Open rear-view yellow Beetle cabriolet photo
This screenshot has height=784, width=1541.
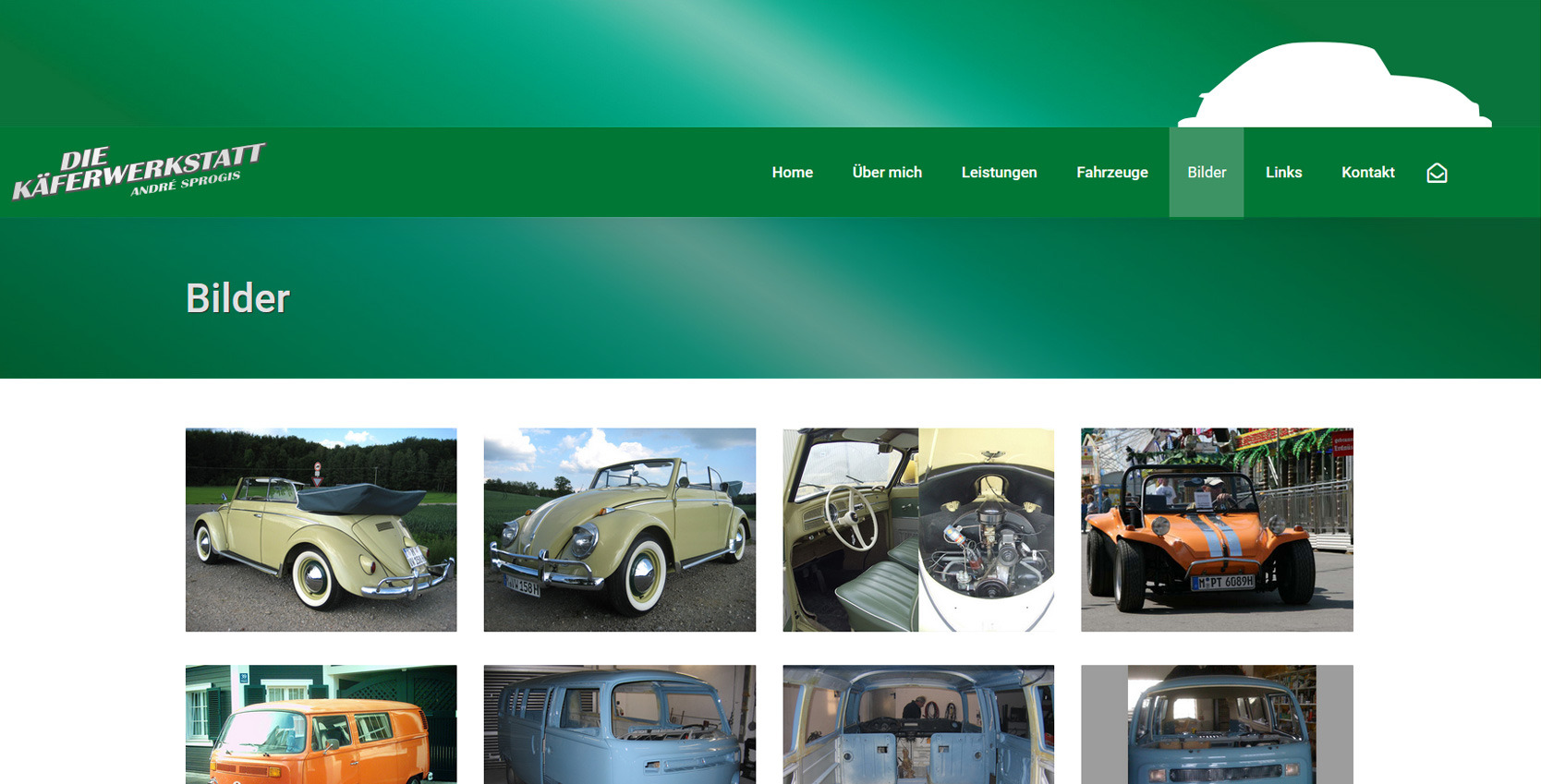point(321,529)
